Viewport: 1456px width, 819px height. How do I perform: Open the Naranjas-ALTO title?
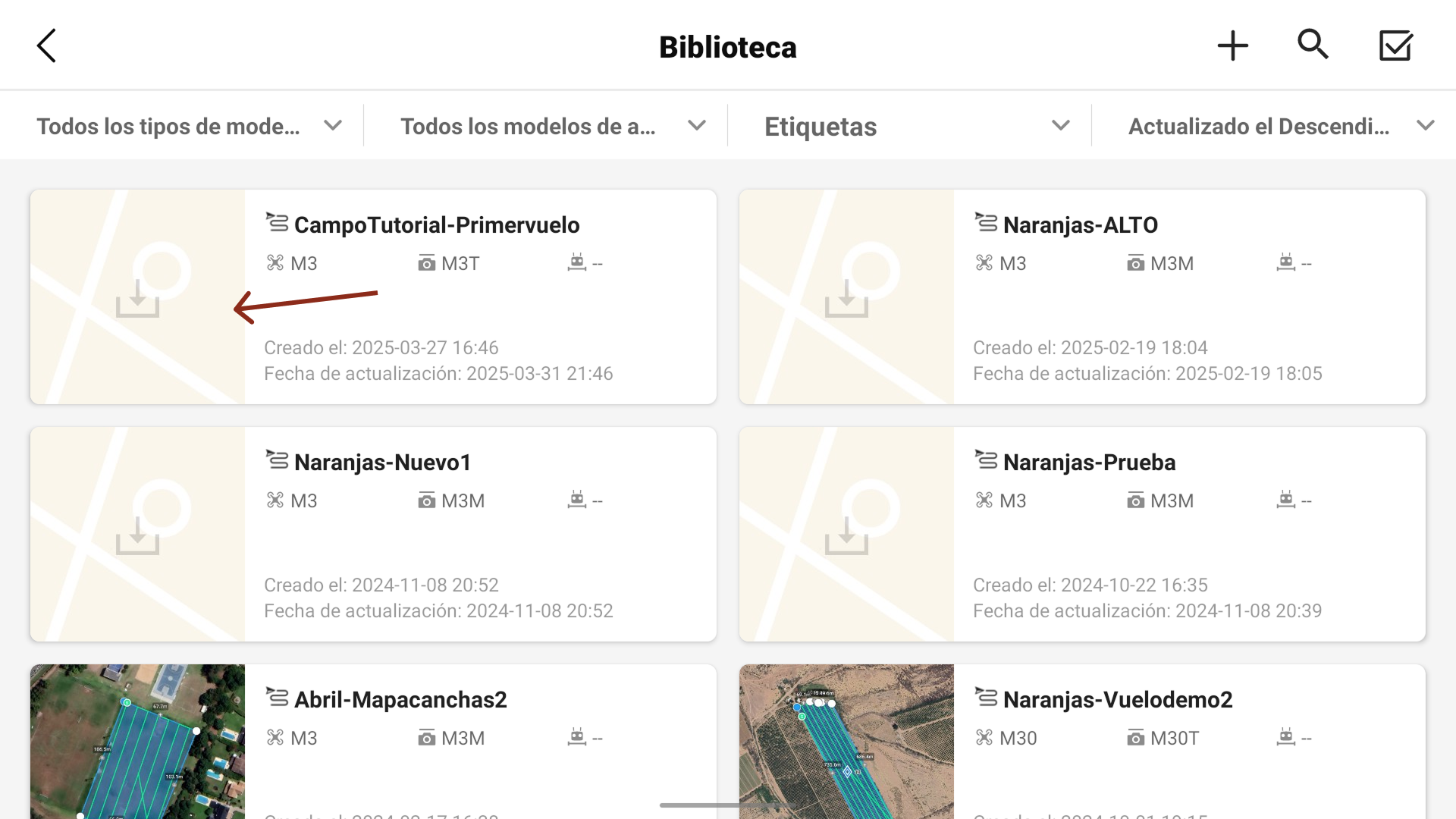(1081, 225)
